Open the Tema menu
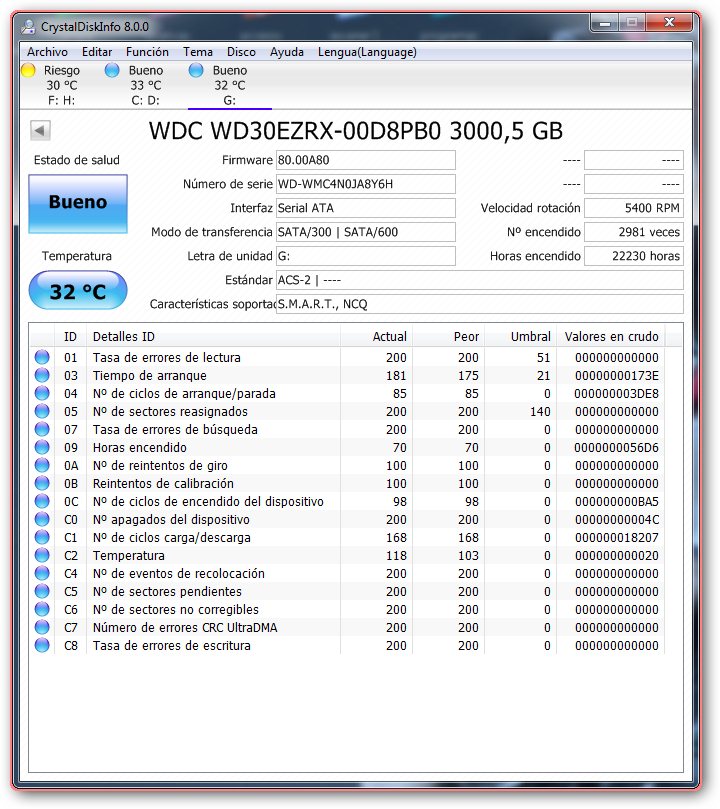 [x=198, y=52]
